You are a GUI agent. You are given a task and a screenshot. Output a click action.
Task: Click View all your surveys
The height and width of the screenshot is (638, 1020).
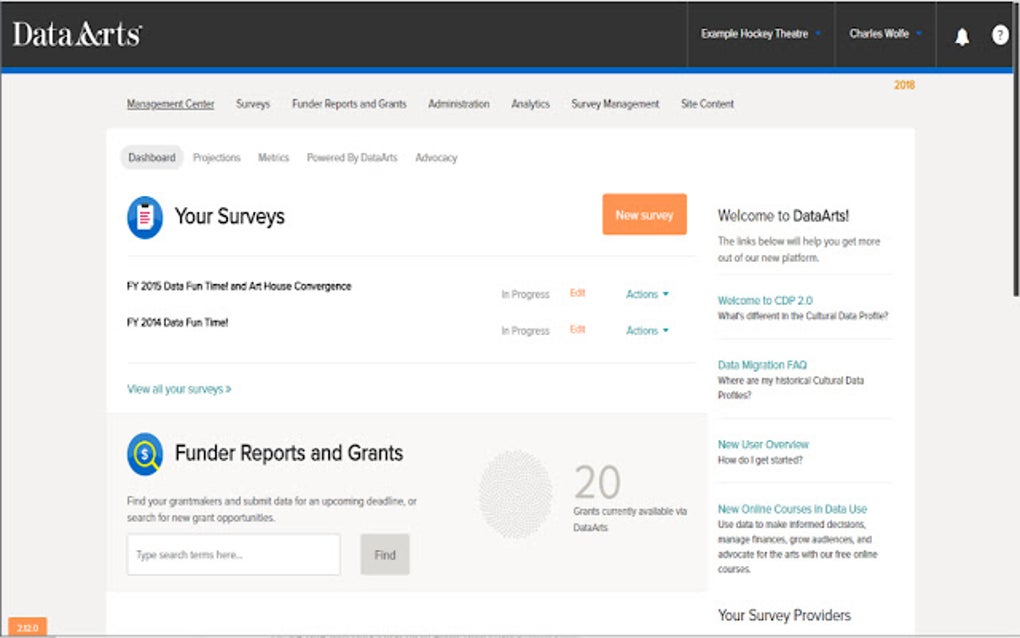178,389
